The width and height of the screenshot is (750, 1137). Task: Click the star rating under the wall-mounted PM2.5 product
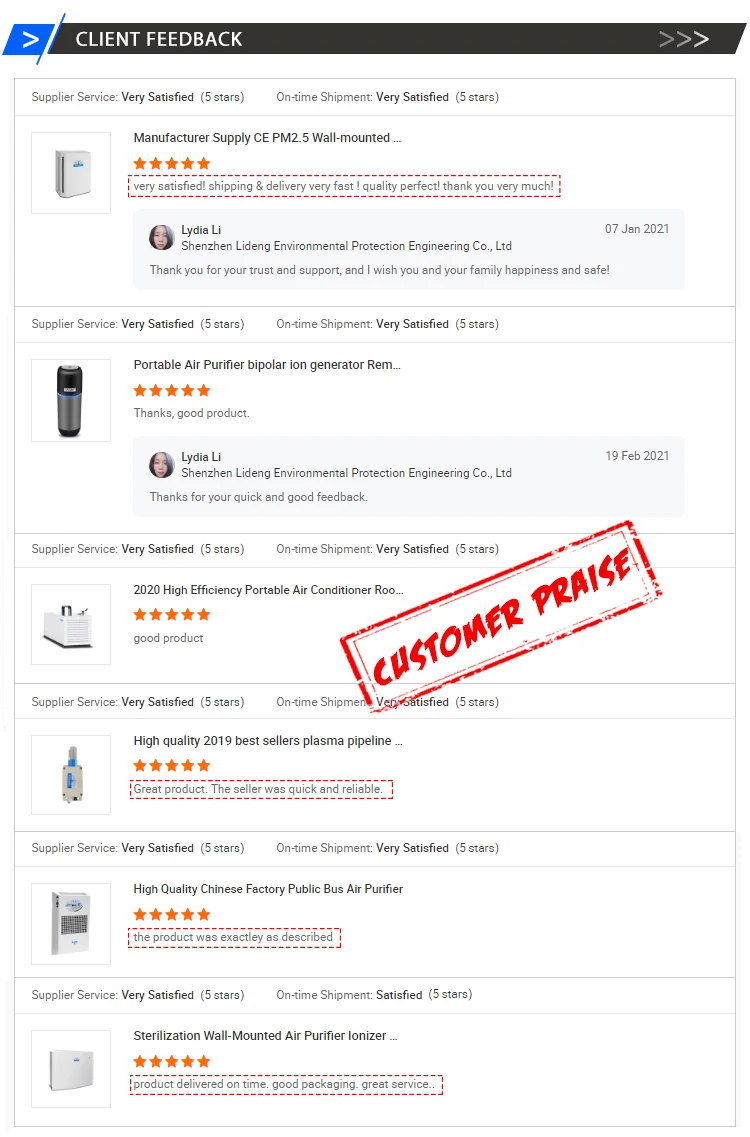pyautogui.click(x=172, y=163)
